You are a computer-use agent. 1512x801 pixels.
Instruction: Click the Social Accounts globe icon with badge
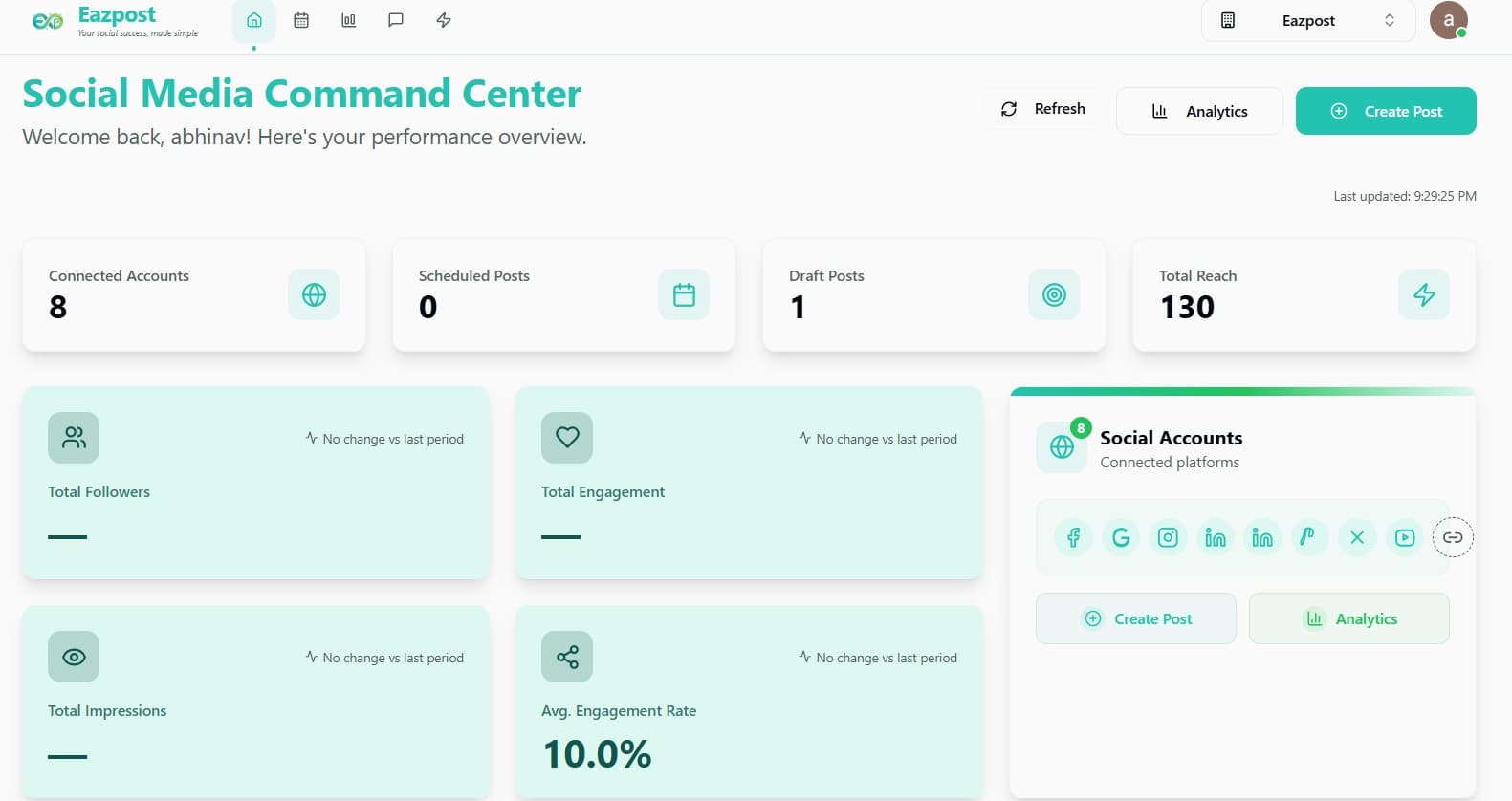pos(1062,446)
